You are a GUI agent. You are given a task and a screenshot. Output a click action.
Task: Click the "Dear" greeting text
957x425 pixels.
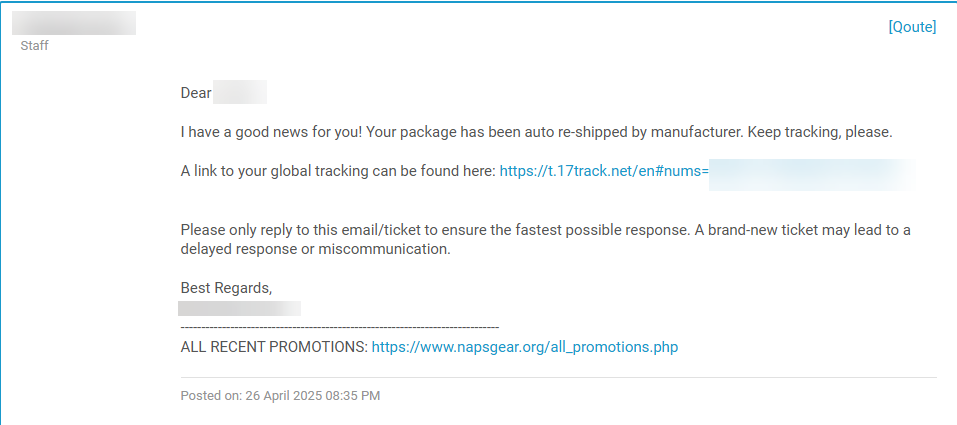[196, 93]
